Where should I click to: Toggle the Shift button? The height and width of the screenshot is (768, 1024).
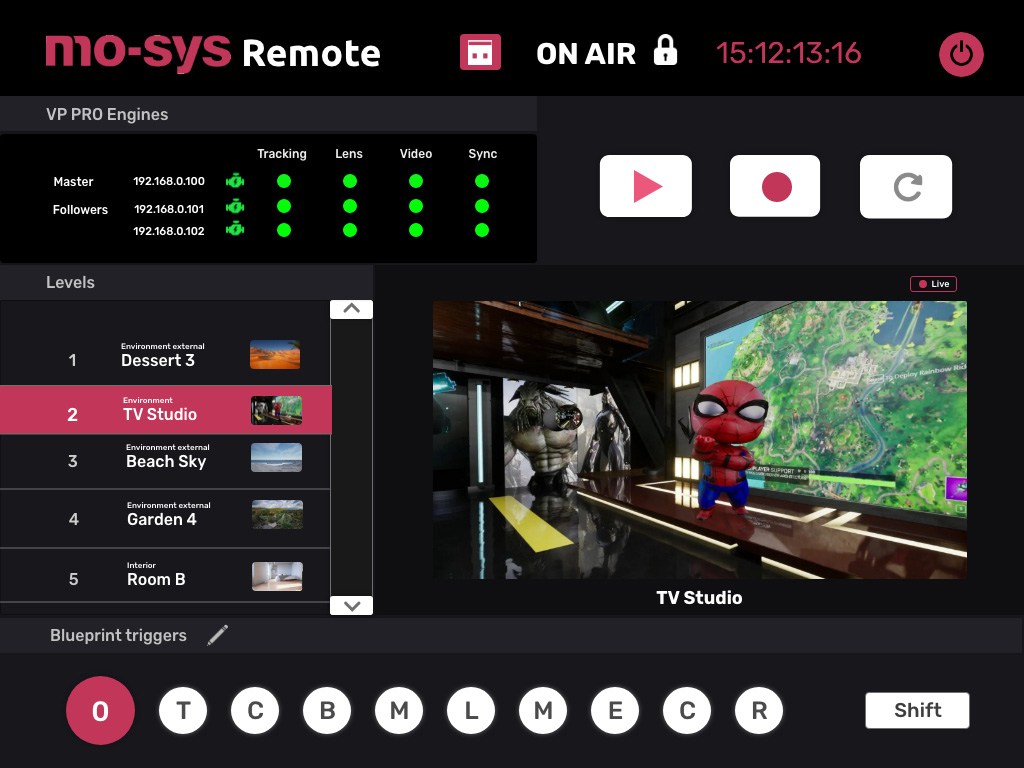click(x=917, y=711)
